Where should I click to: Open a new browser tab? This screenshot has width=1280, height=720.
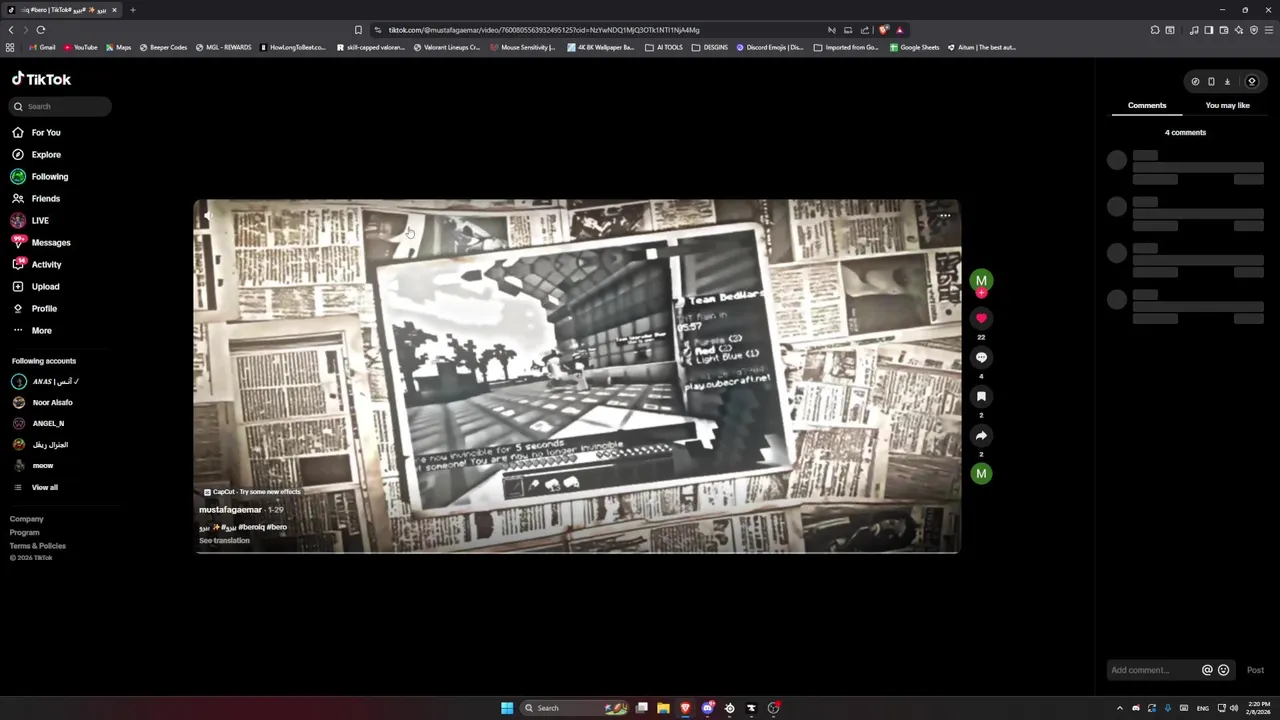point(132,10)
